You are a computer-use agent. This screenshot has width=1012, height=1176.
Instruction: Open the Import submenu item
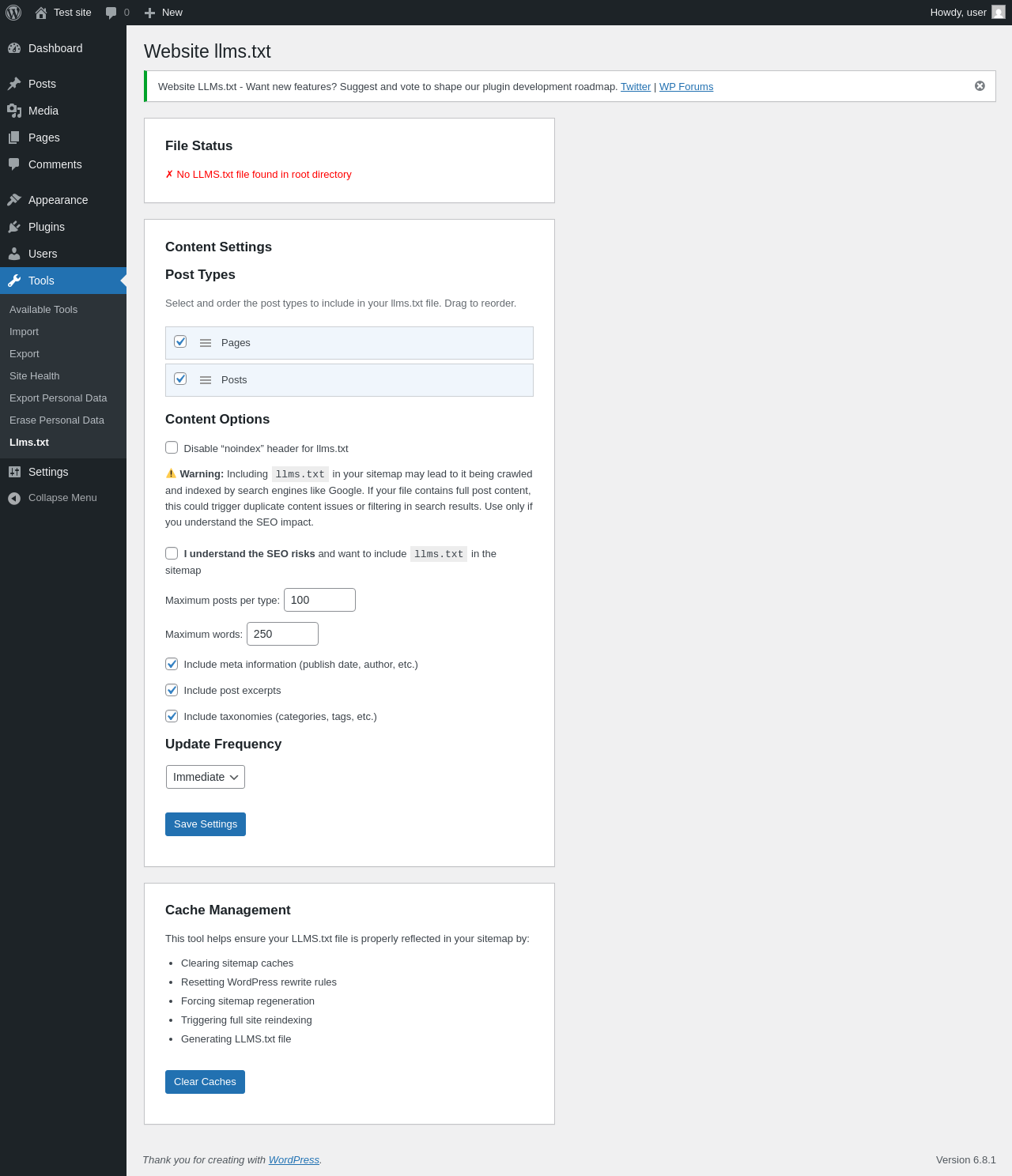tap(24, 332)
